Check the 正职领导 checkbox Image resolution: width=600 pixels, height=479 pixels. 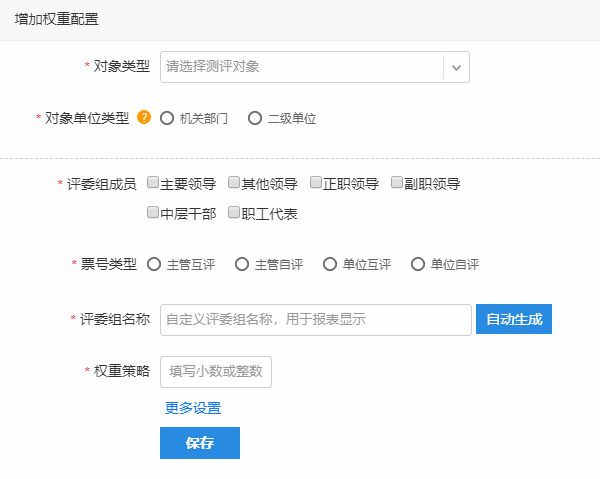pyautogui.click(x=316, y=182)
